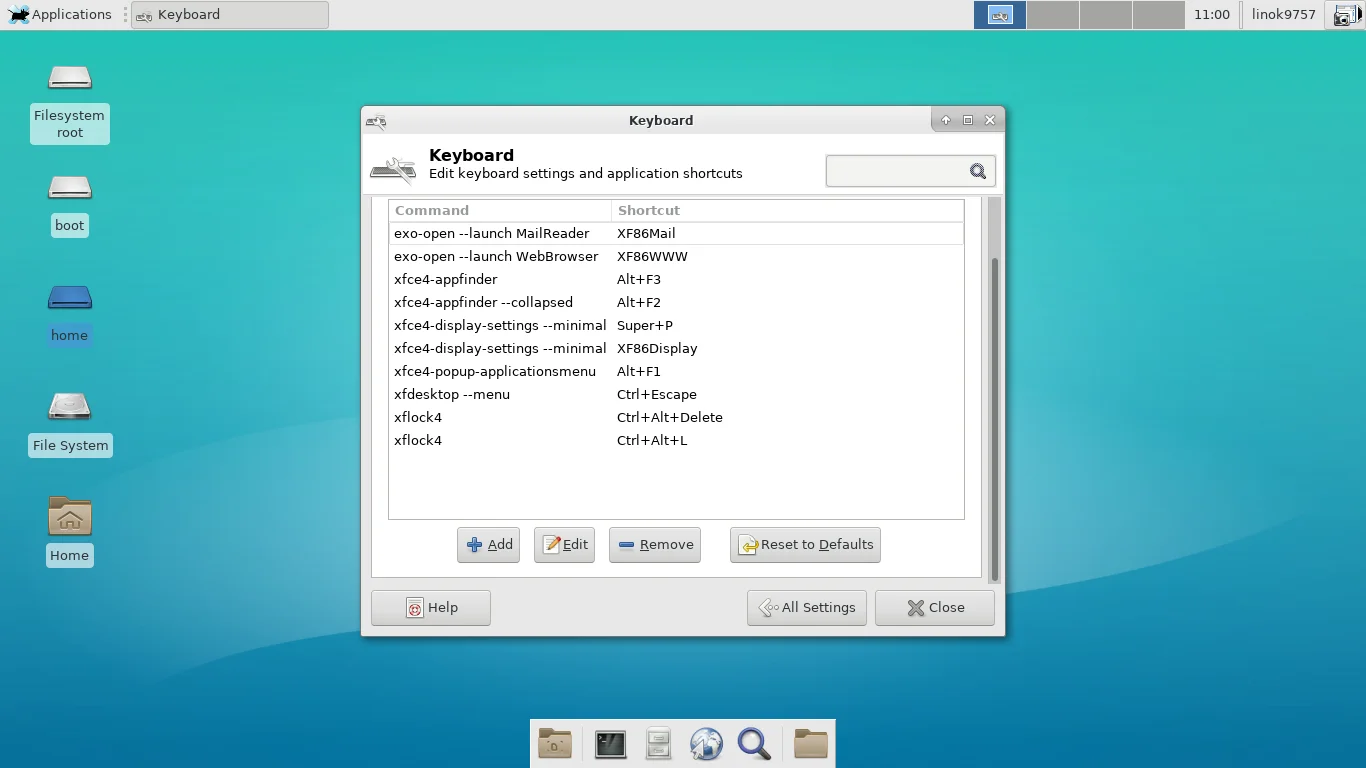Viewport: 1366px width, 768px height.
Task: Open the rightmost folder icon in dock
Action: click(x=811, y=744)
